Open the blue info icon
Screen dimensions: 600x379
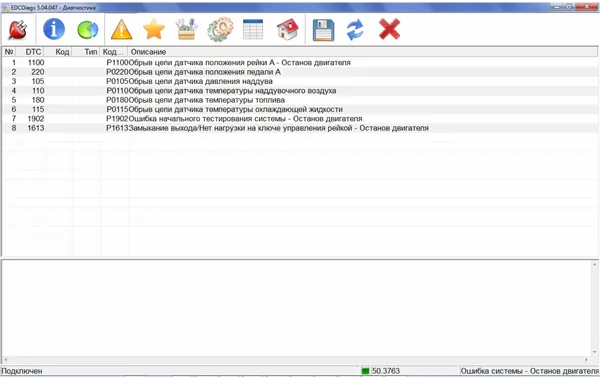point(54,29)
